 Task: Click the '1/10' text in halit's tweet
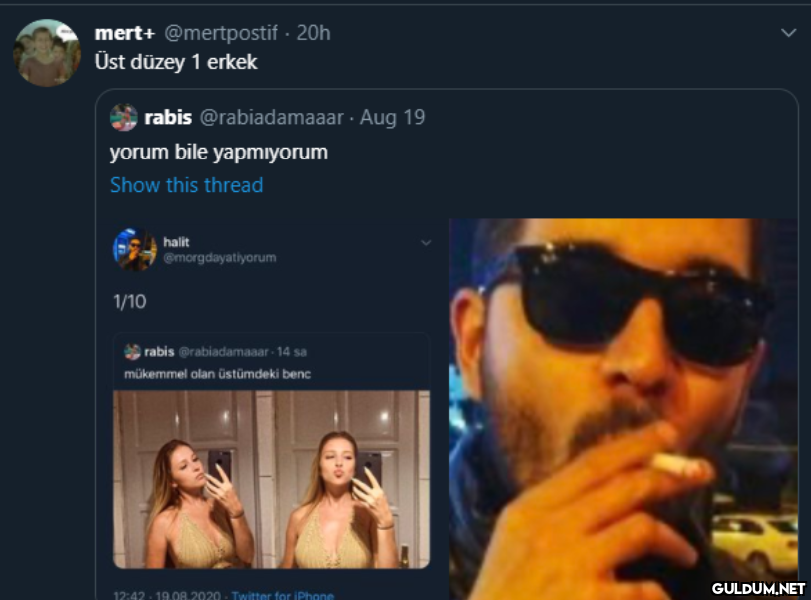click(130, 302)
